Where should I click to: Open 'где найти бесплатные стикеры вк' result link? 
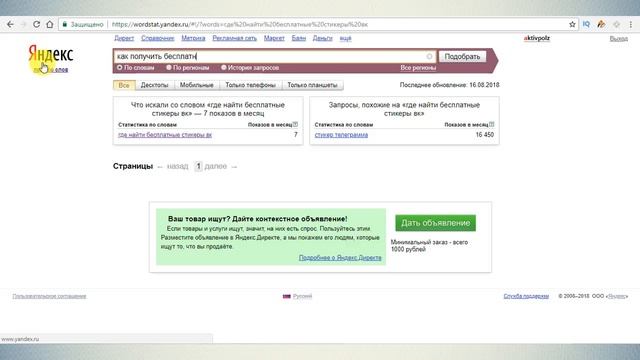coord(165,135)
